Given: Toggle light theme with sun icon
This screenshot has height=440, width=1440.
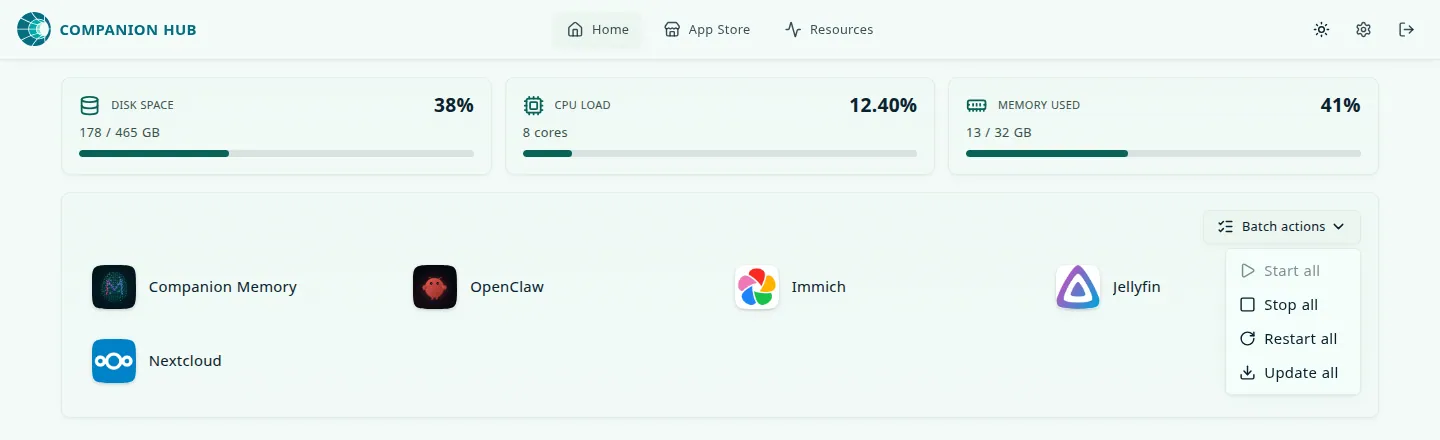Looking at the screenshot, I should coord(1322,30).
